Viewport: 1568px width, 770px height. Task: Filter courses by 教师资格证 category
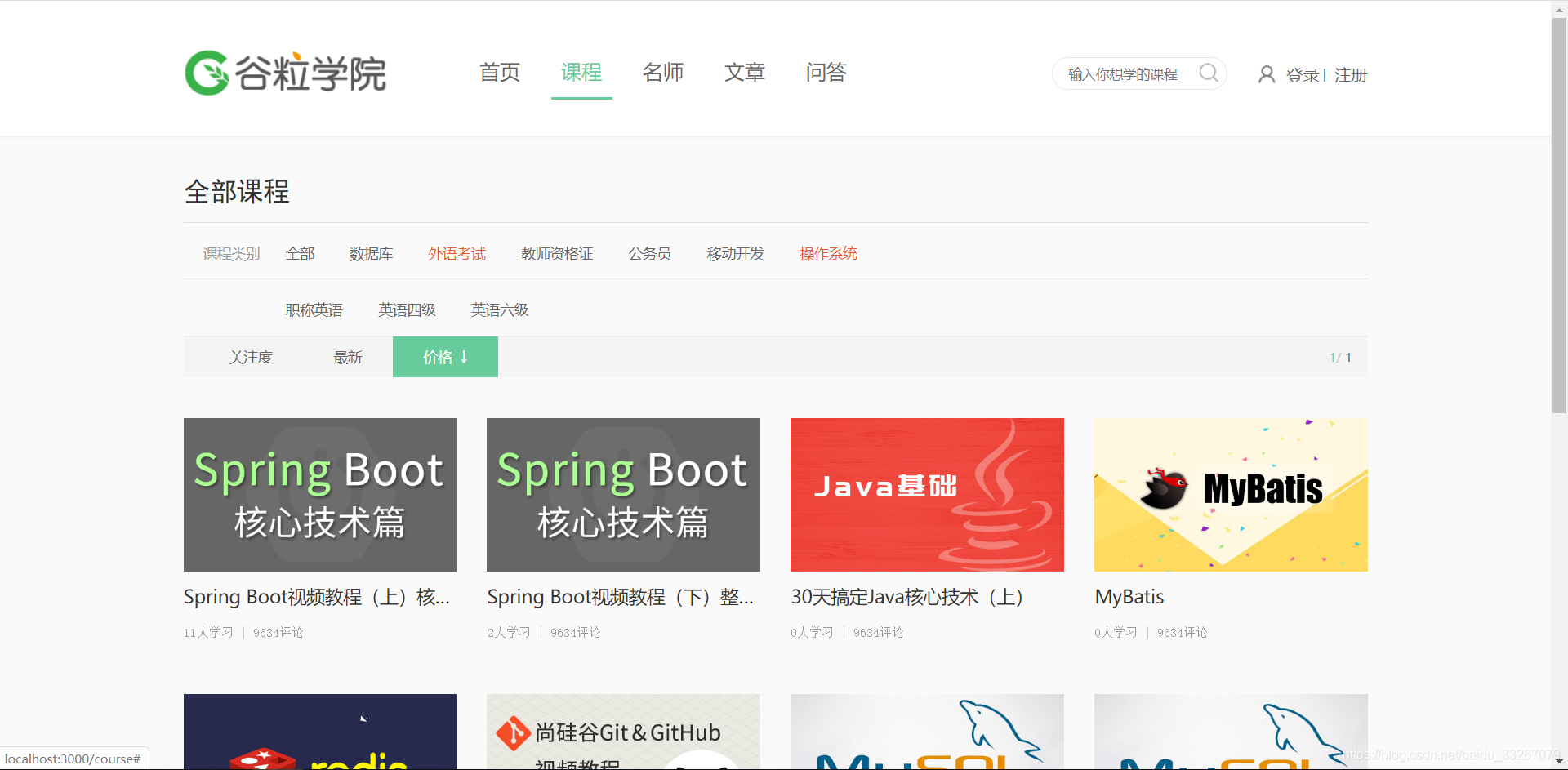(557, 254)
